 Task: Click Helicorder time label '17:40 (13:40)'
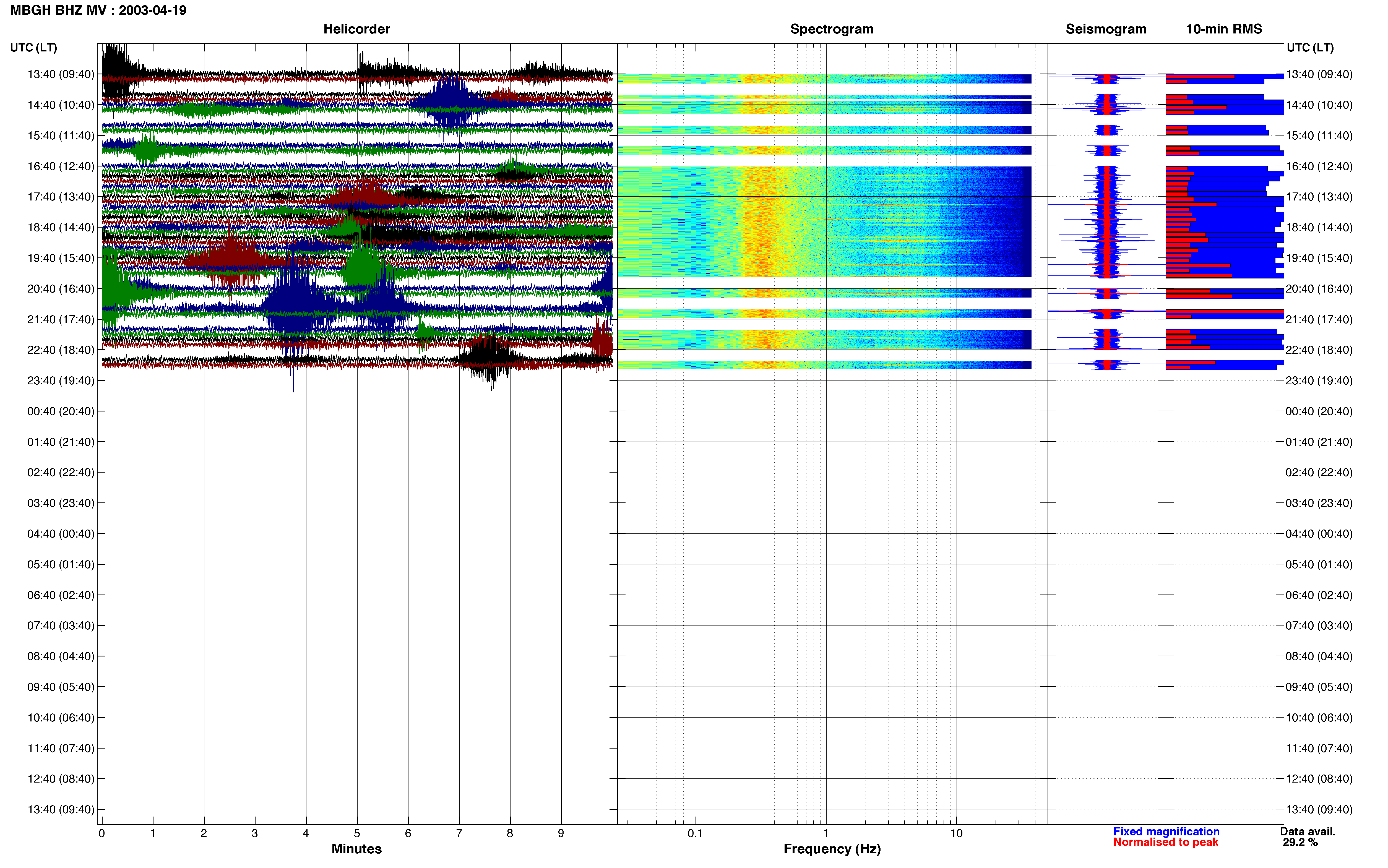point(61,197)
